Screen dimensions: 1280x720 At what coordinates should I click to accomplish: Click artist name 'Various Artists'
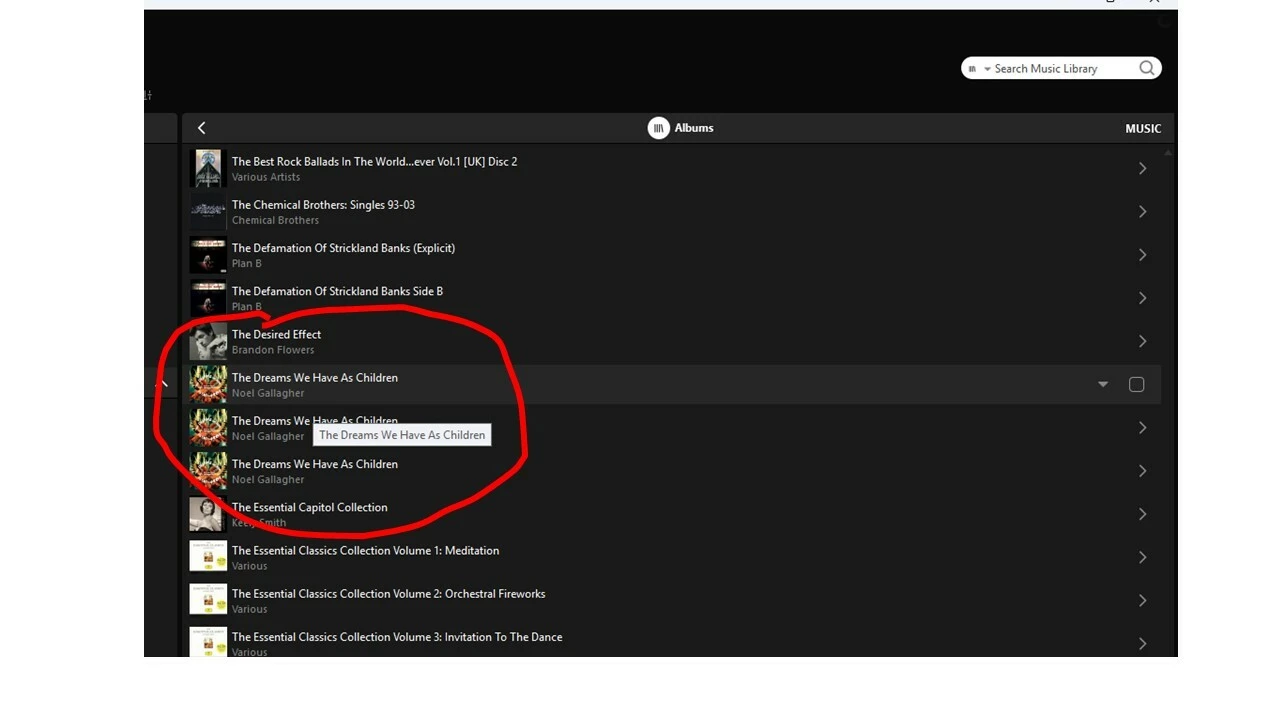click(x=266, y=177)
